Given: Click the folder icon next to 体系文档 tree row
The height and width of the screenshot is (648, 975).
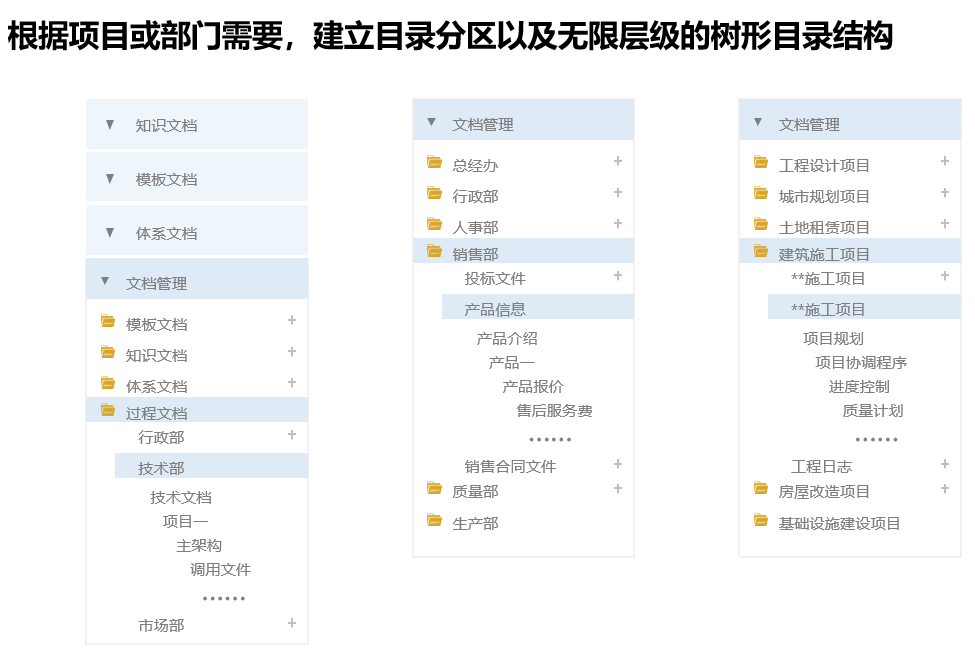Looking at the screenshot, I should (x=108, y=383).
